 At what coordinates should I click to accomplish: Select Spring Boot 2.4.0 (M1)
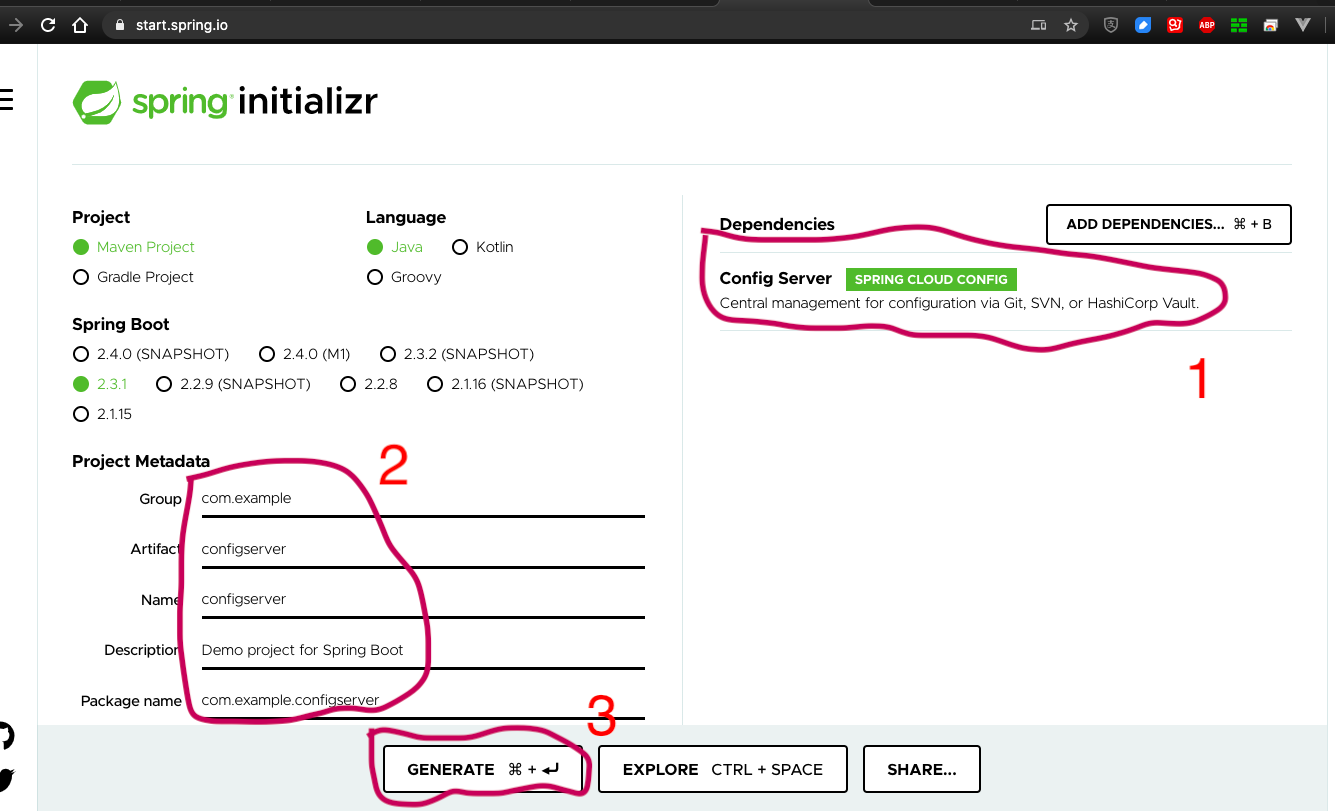click(x=304, y=354)
